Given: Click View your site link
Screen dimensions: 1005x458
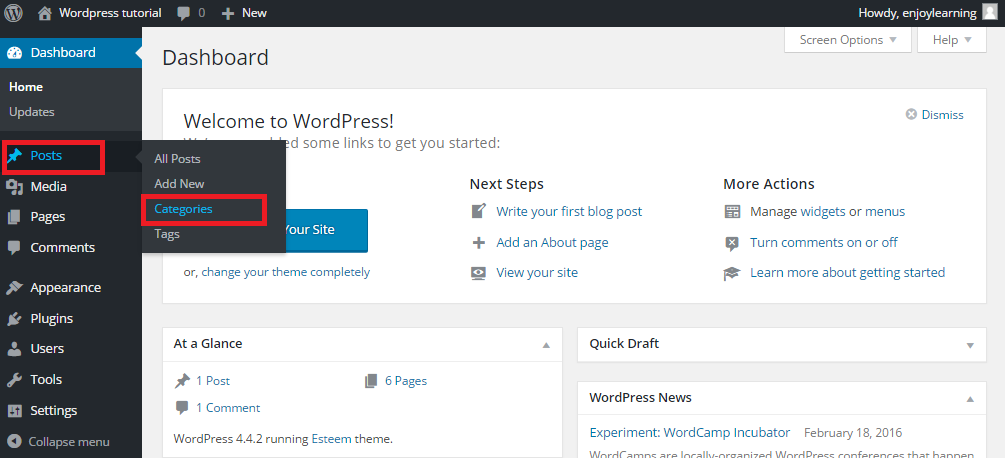Looking at the screenshot, I should coord(537,273).
